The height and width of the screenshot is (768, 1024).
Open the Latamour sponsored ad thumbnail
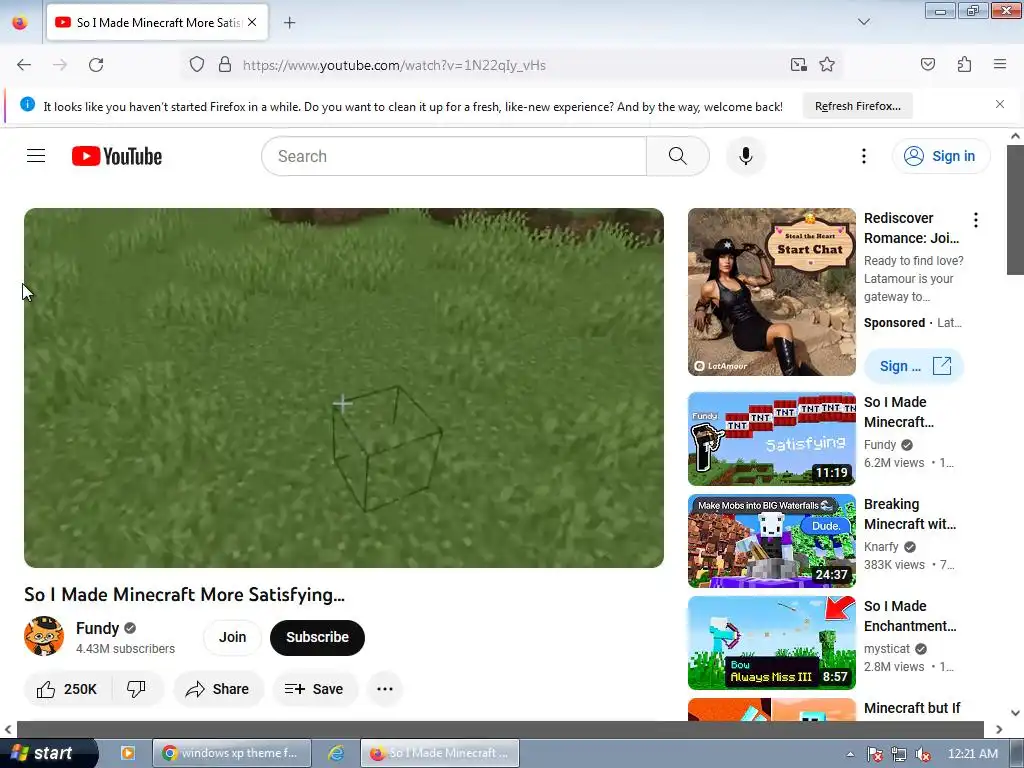(771, 292)
